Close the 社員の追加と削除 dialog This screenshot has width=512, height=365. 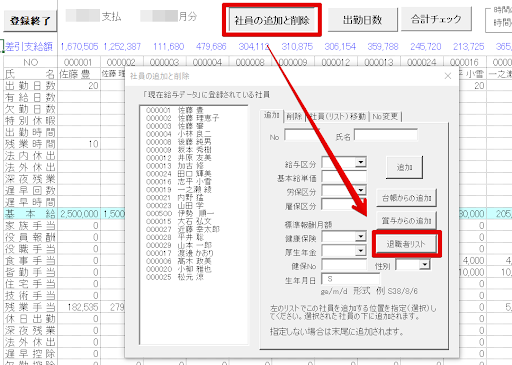pos(448,76)
